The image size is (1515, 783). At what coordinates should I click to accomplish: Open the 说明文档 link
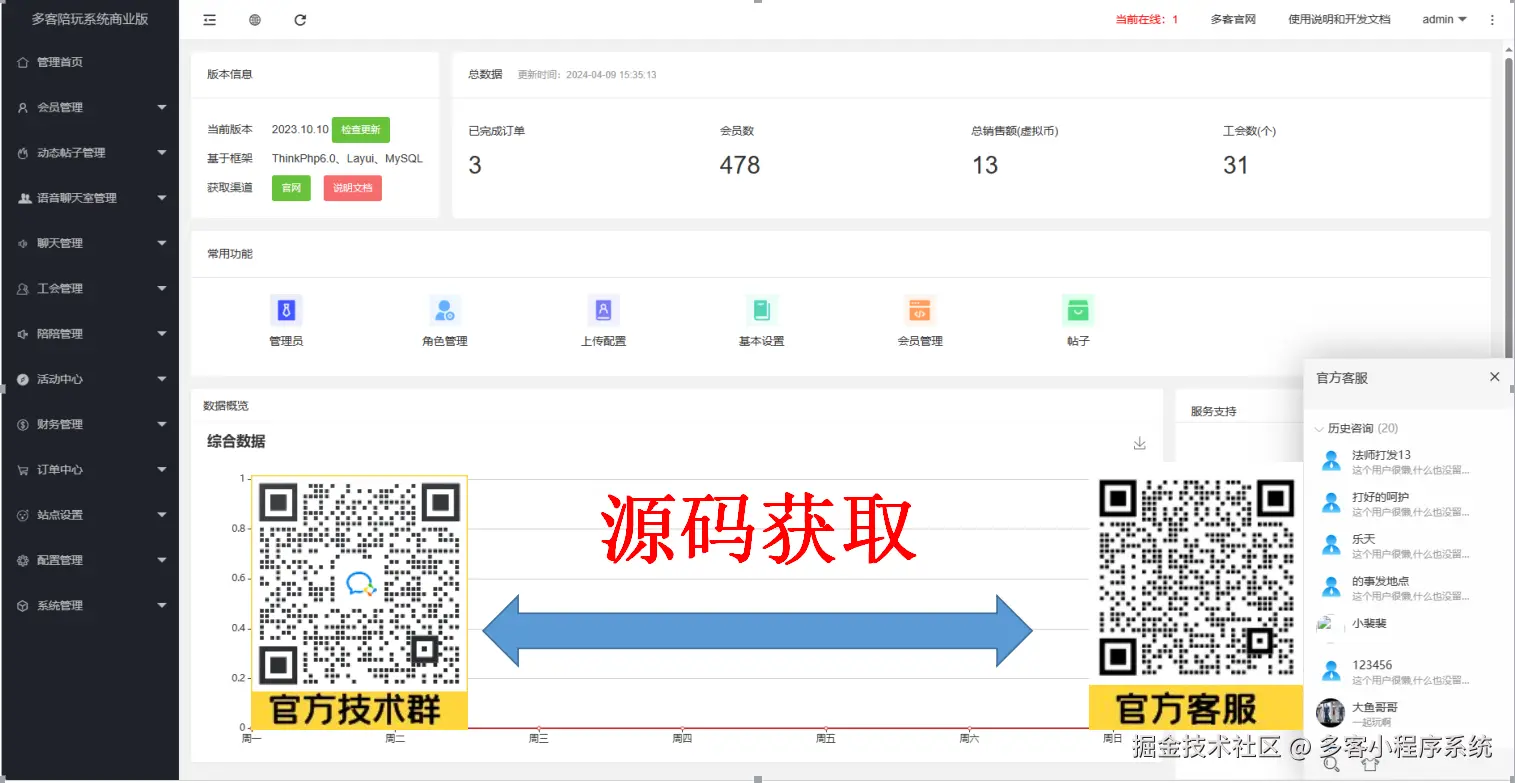[352, 188]
